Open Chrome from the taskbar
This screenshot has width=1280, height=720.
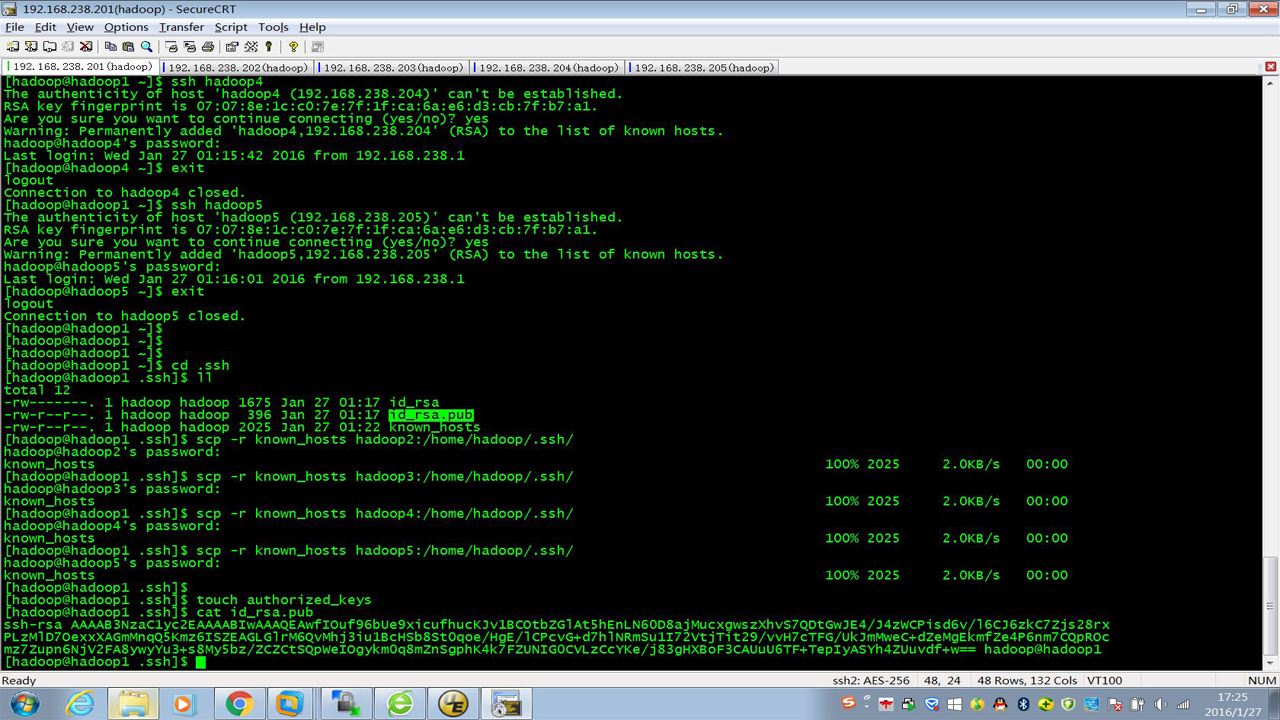(238, 704)
